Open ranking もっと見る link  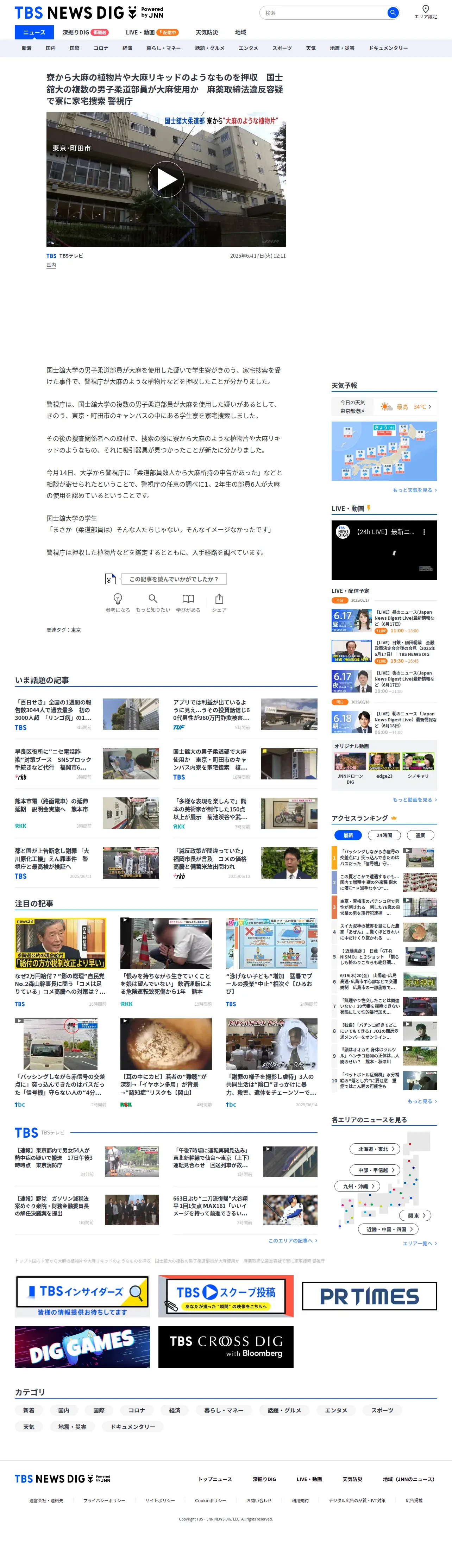422,1101
